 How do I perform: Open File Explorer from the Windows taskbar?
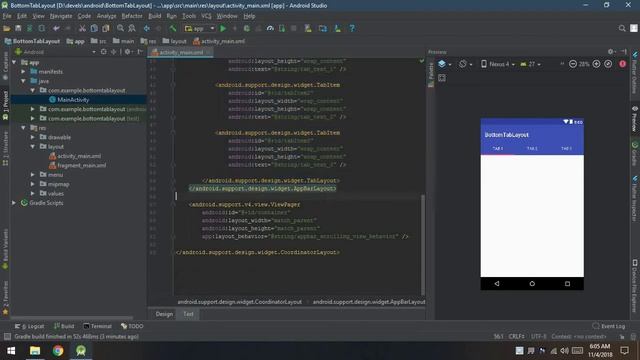[35, 351]
